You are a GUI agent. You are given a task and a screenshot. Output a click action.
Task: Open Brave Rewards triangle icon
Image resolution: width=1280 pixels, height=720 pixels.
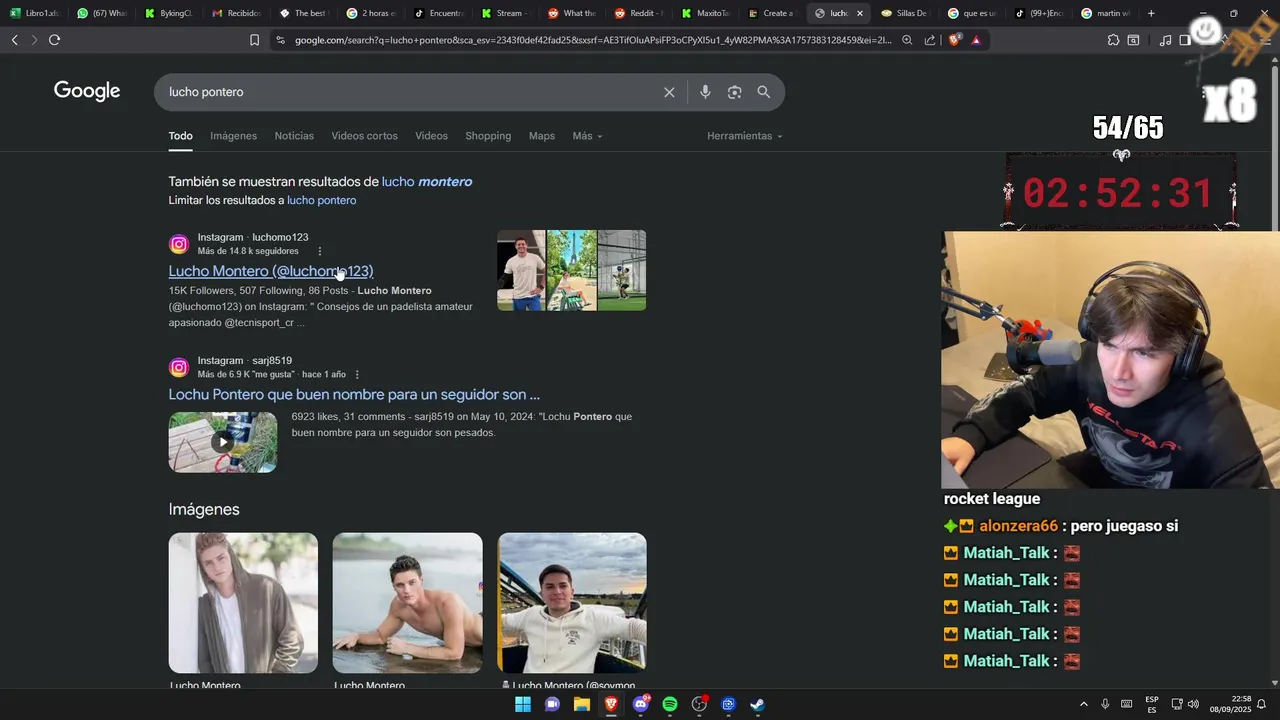(x=976, y=40)
